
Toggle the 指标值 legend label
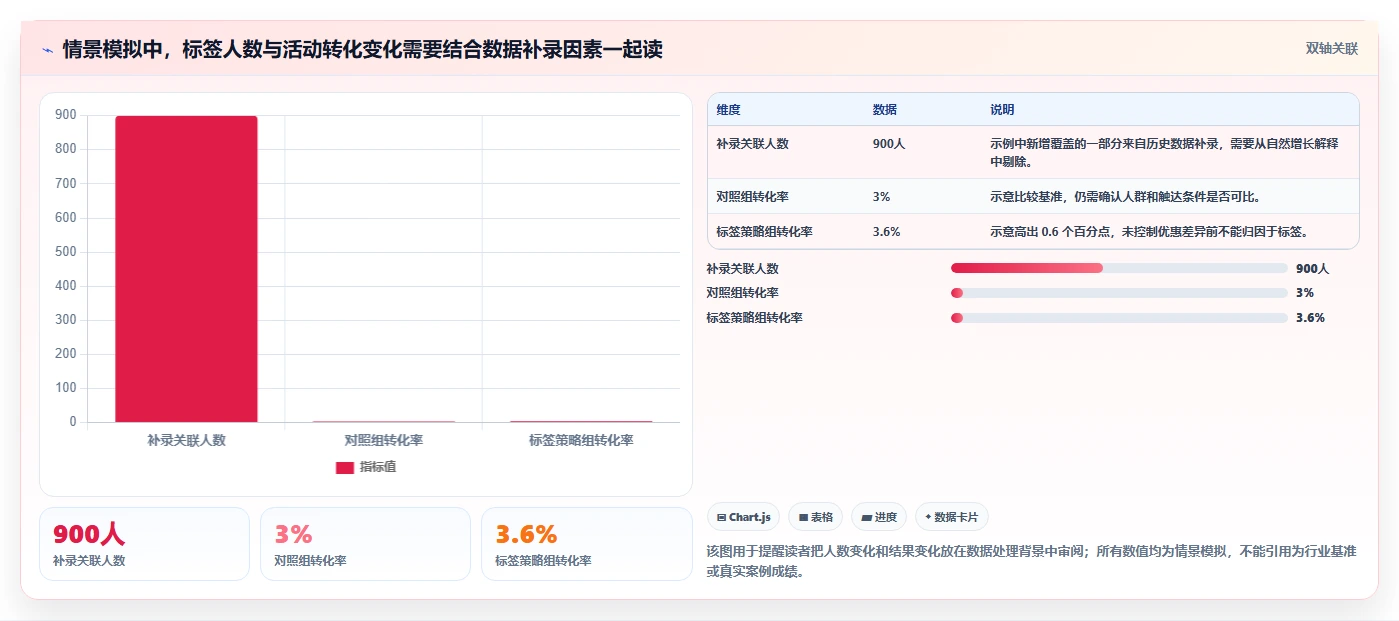378,467
